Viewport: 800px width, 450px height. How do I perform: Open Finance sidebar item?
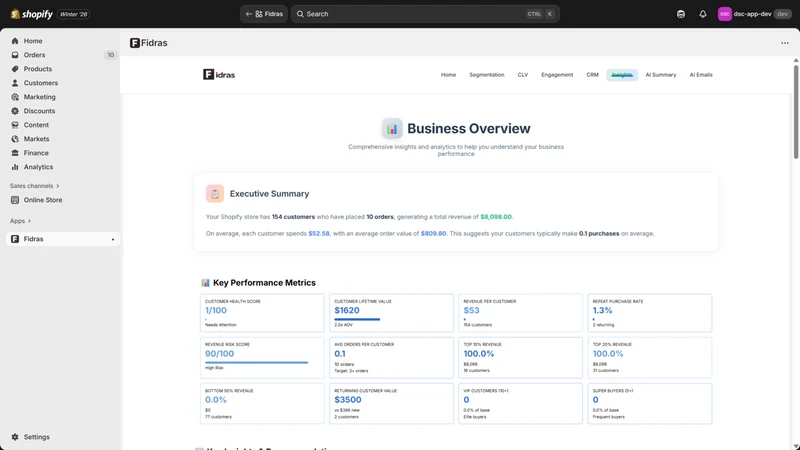(x=36, y=153)
